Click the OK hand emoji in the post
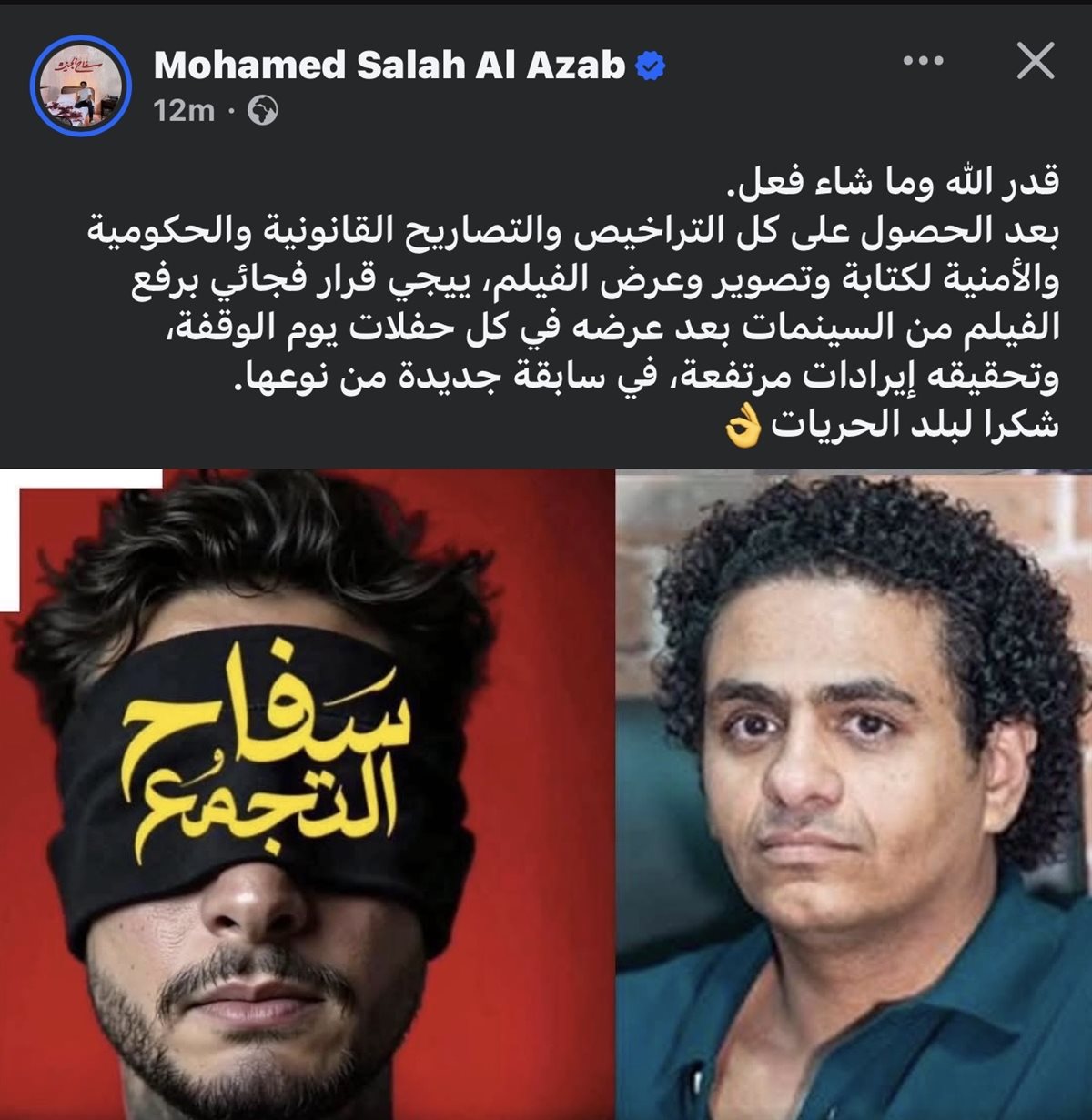 pyautogui.click(x=743, y=427)
